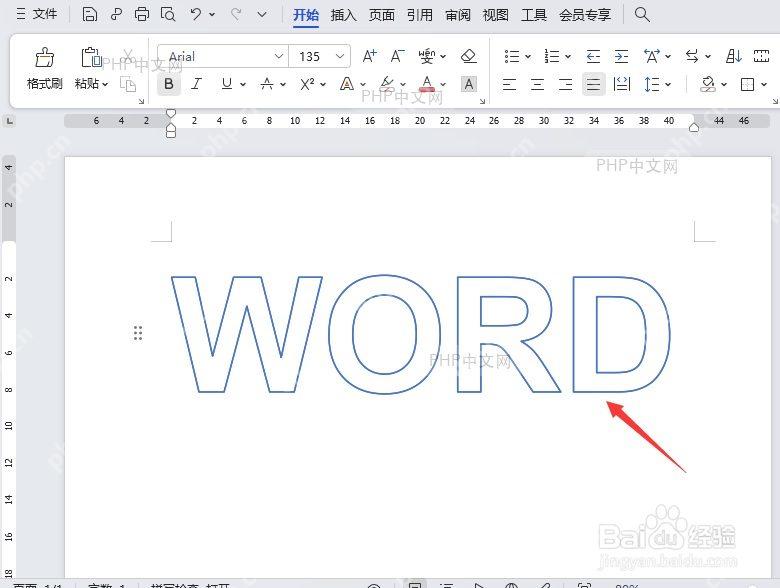Click the right indent ruler marker
780x588 pixels.
tap(694, 128)
